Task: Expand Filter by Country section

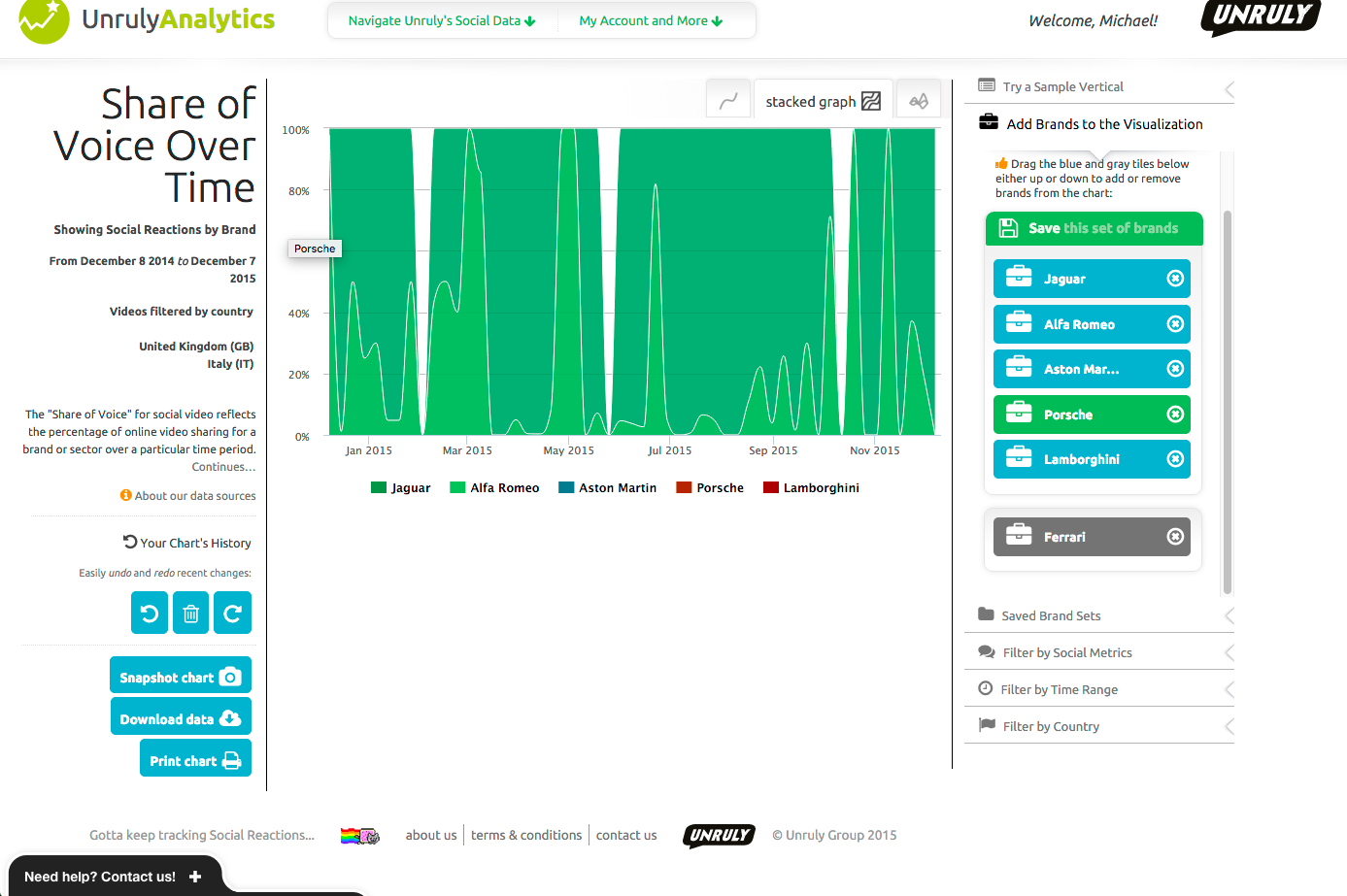Action: coord(1099,726)
